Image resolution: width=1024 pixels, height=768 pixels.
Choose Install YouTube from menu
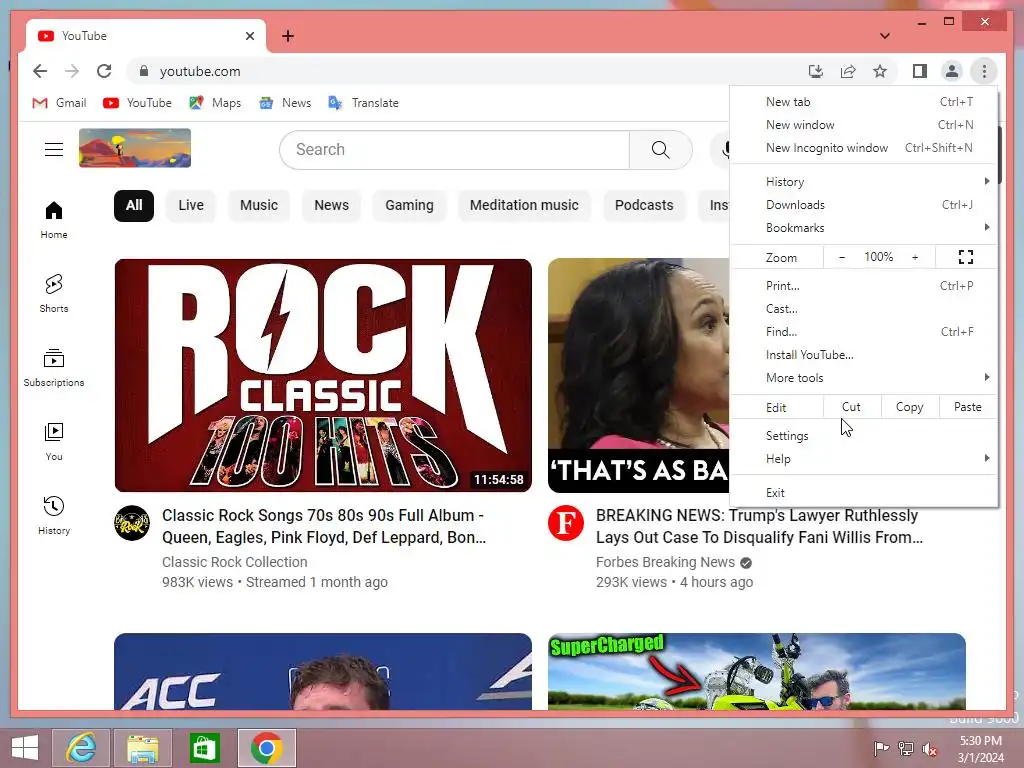click(x=864, y=355)
